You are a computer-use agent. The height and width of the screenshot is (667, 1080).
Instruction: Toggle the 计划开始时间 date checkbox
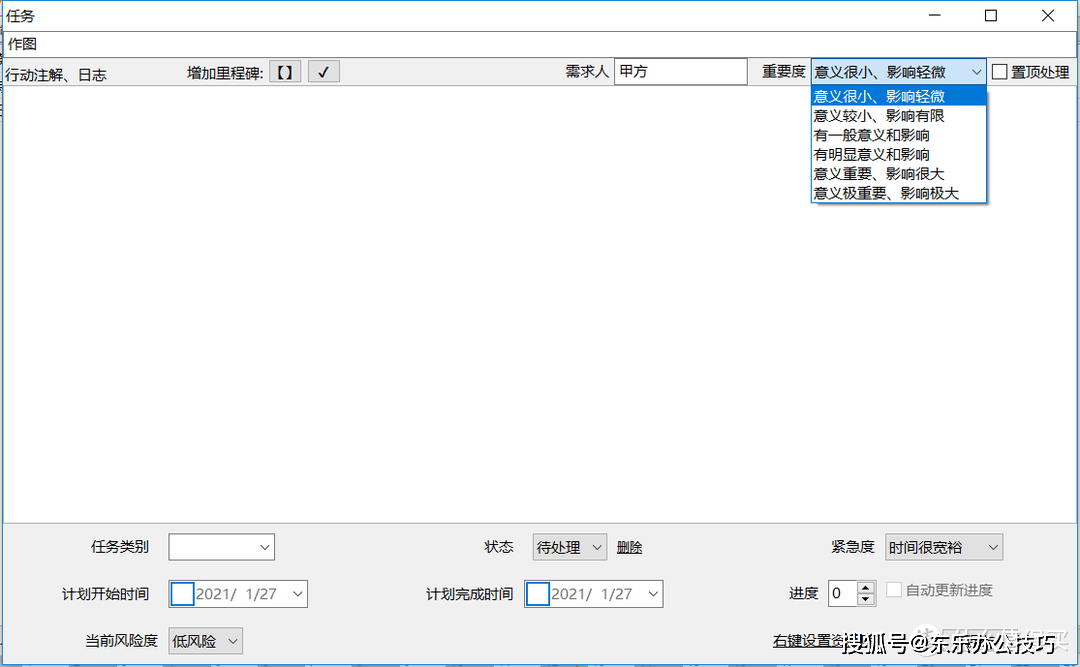pos(182,594)
